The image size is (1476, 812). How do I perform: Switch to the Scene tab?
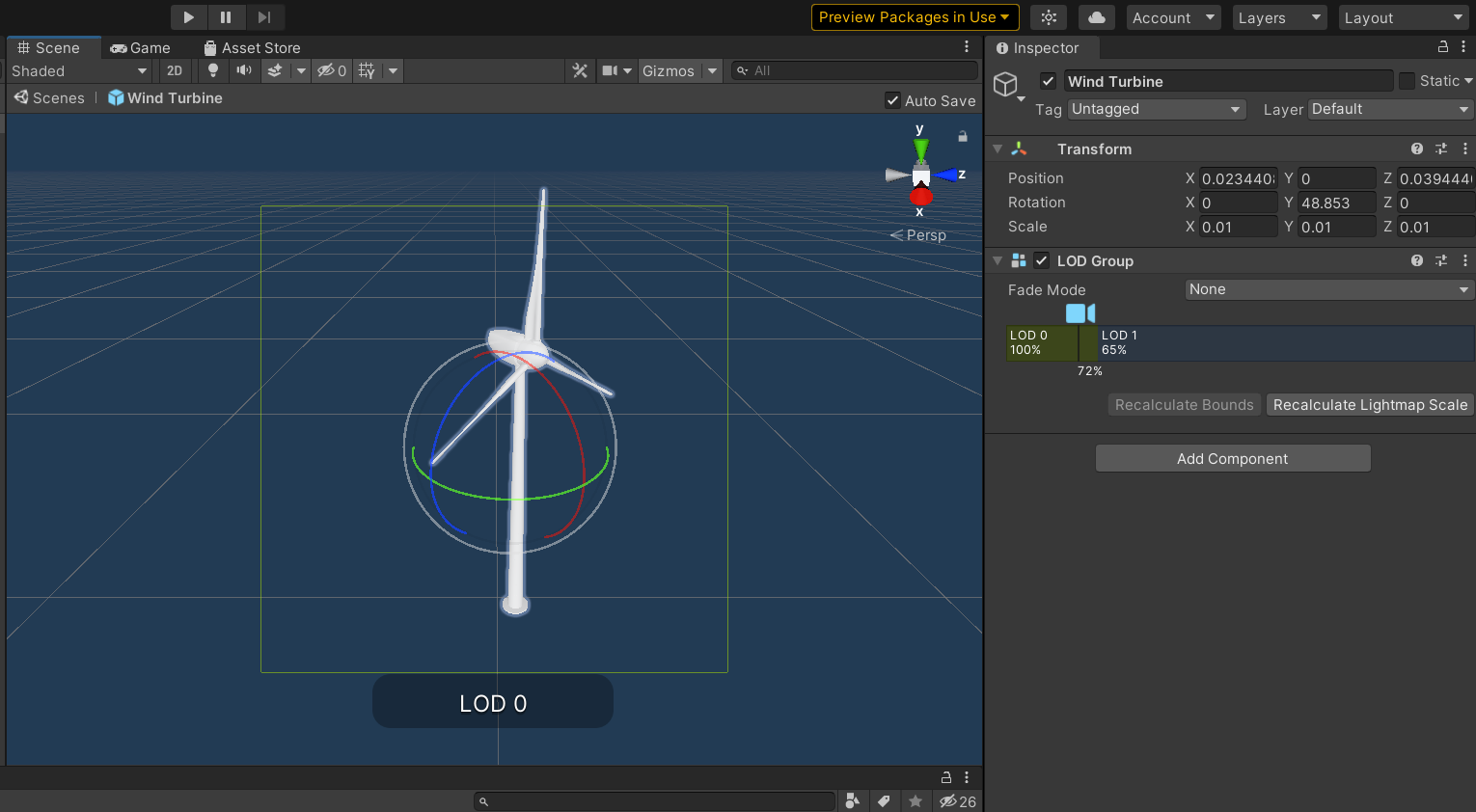point(49,48)
